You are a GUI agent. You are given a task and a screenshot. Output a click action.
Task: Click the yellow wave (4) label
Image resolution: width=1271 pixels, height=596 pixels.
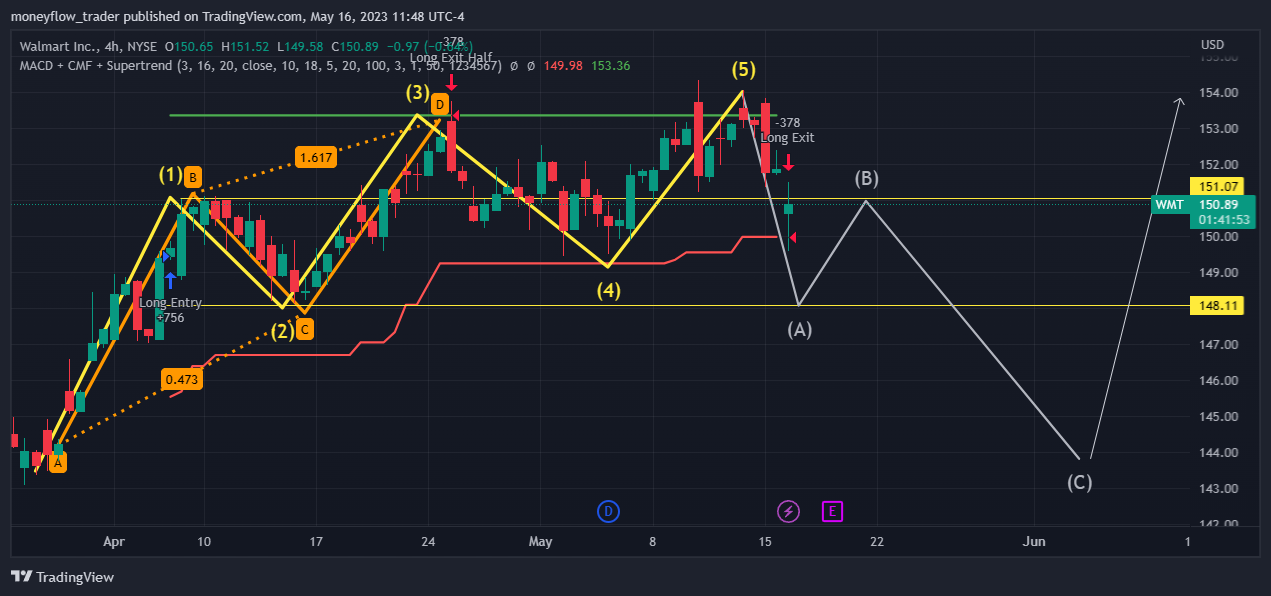[x=609, y=291]
